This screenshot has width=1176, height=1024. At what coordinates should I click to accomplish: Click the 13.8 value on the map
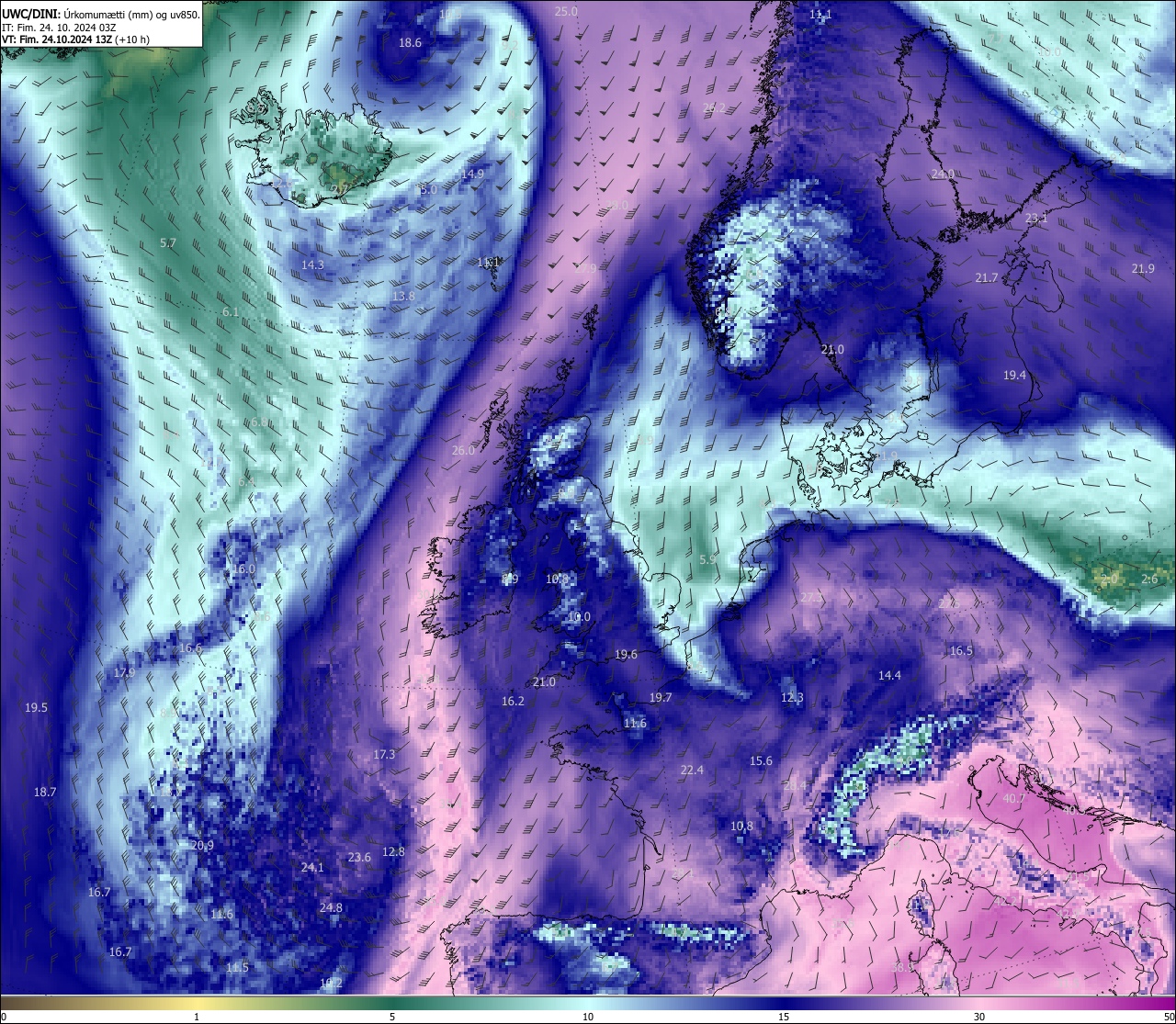pos(403,296)
